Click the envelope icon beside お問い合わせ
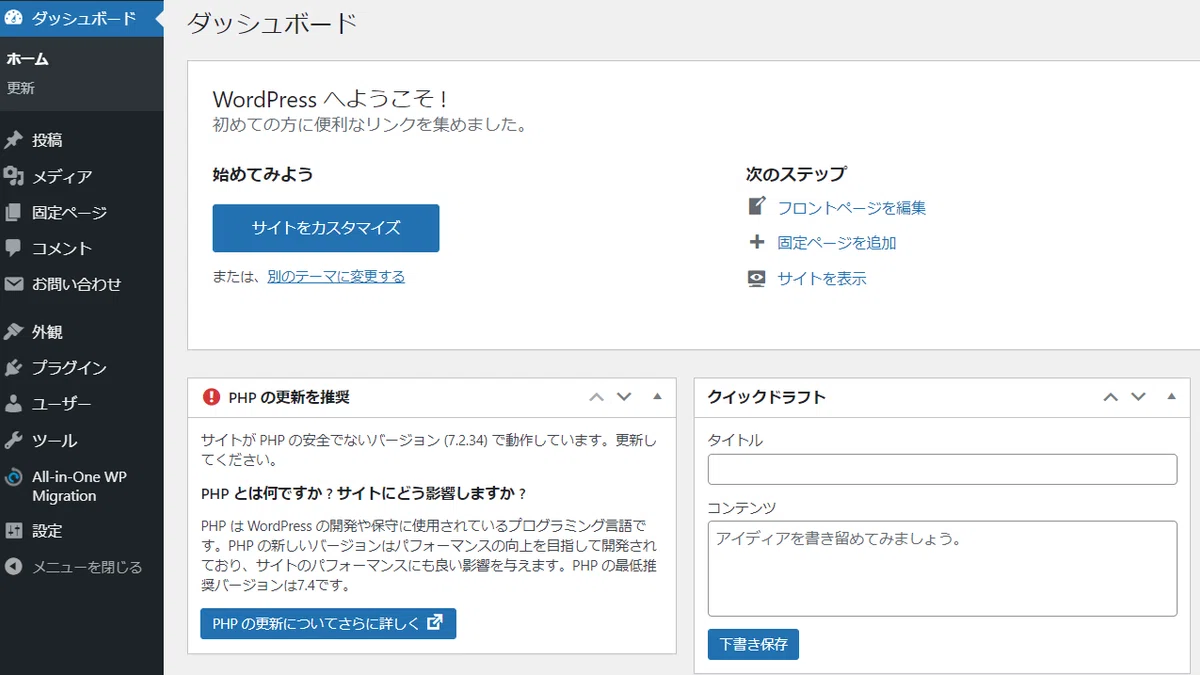Image resolution: width=1200 pixels, height=675 pixels. click(14, 284)
